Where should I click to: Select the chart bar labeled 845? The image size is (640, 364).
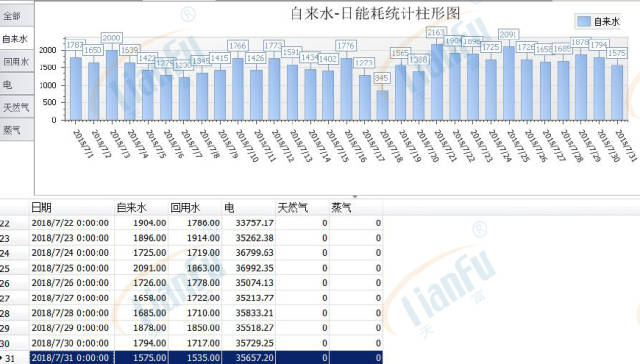382,105
